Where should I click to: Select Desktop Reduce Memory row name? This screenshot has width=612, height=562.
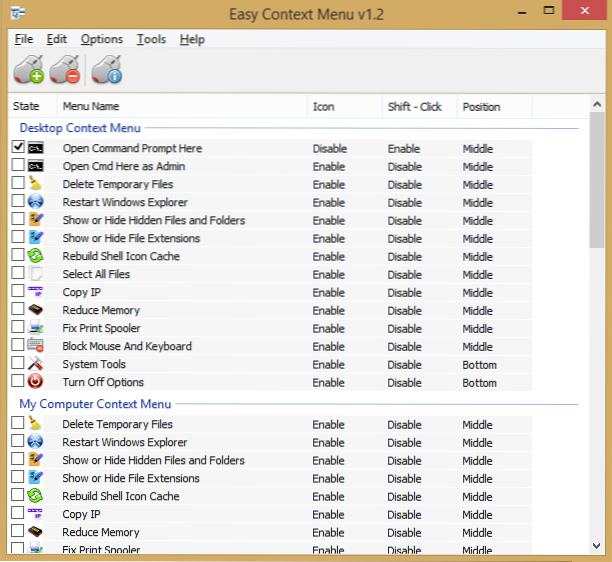101,310
